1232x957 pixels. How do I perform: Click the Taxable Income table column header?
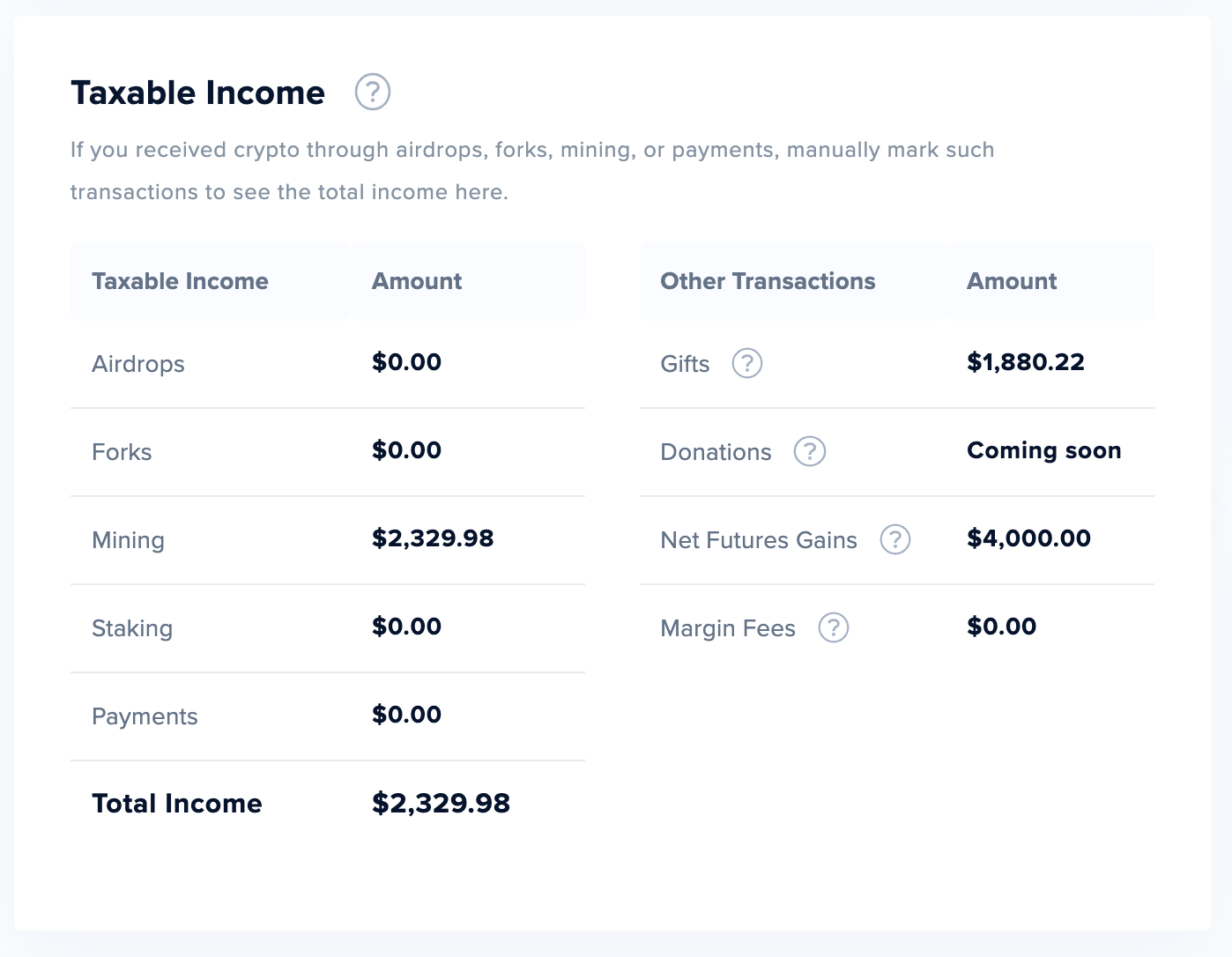tap(180, 281)
